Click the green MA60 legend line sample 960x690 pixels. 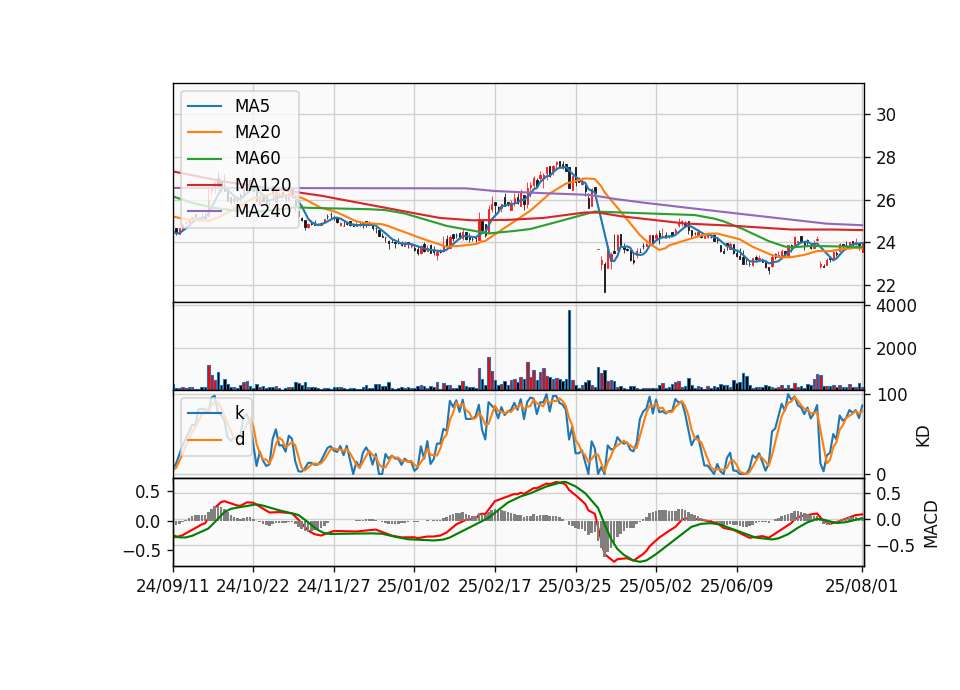[x=204, y=159]
